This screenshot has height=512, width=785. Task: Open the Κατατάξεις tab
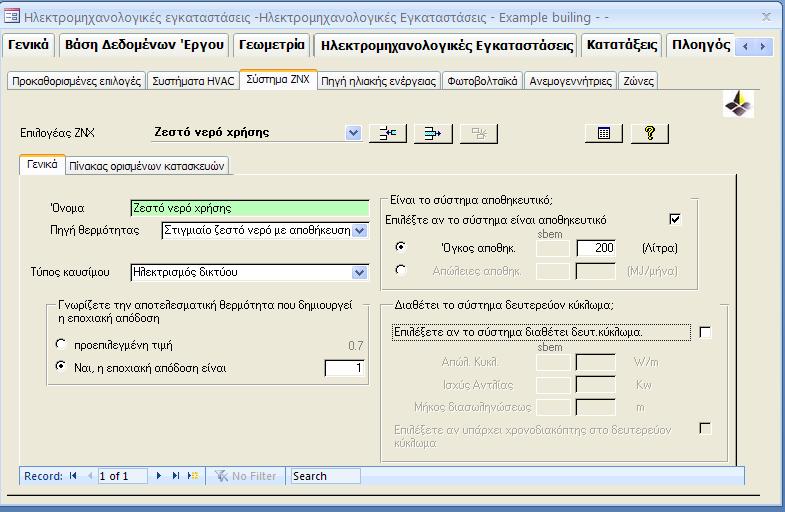622,45
